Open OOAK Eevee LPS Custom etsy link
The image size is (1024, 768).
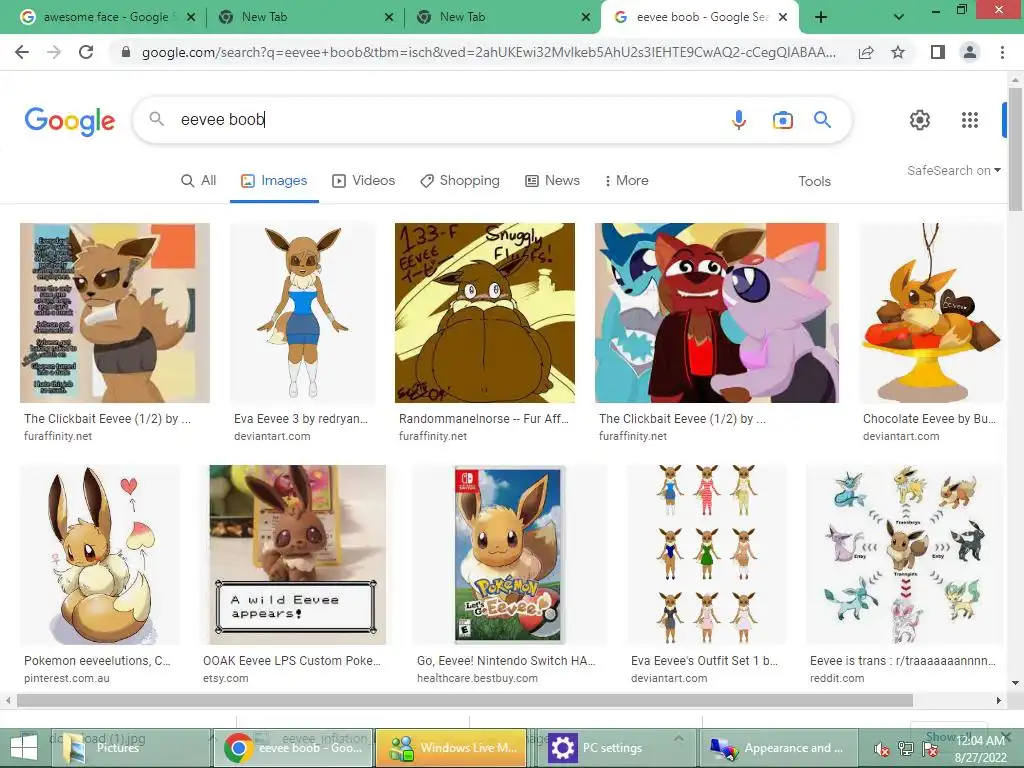tap(292, 669)
